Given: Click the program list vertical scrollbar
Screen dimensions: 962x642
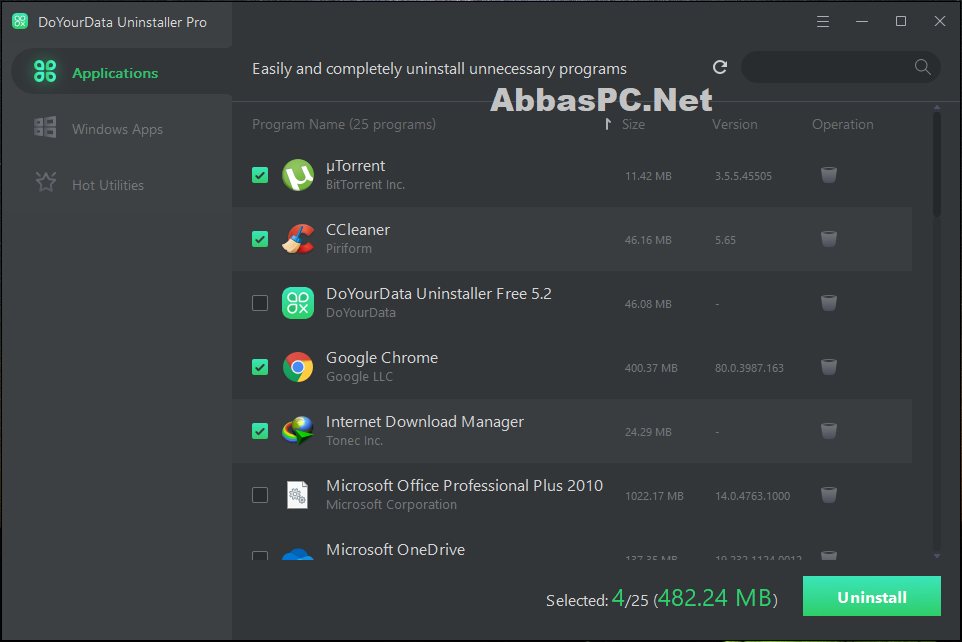Looking at the screenshot, I should (x=937, y=163).
